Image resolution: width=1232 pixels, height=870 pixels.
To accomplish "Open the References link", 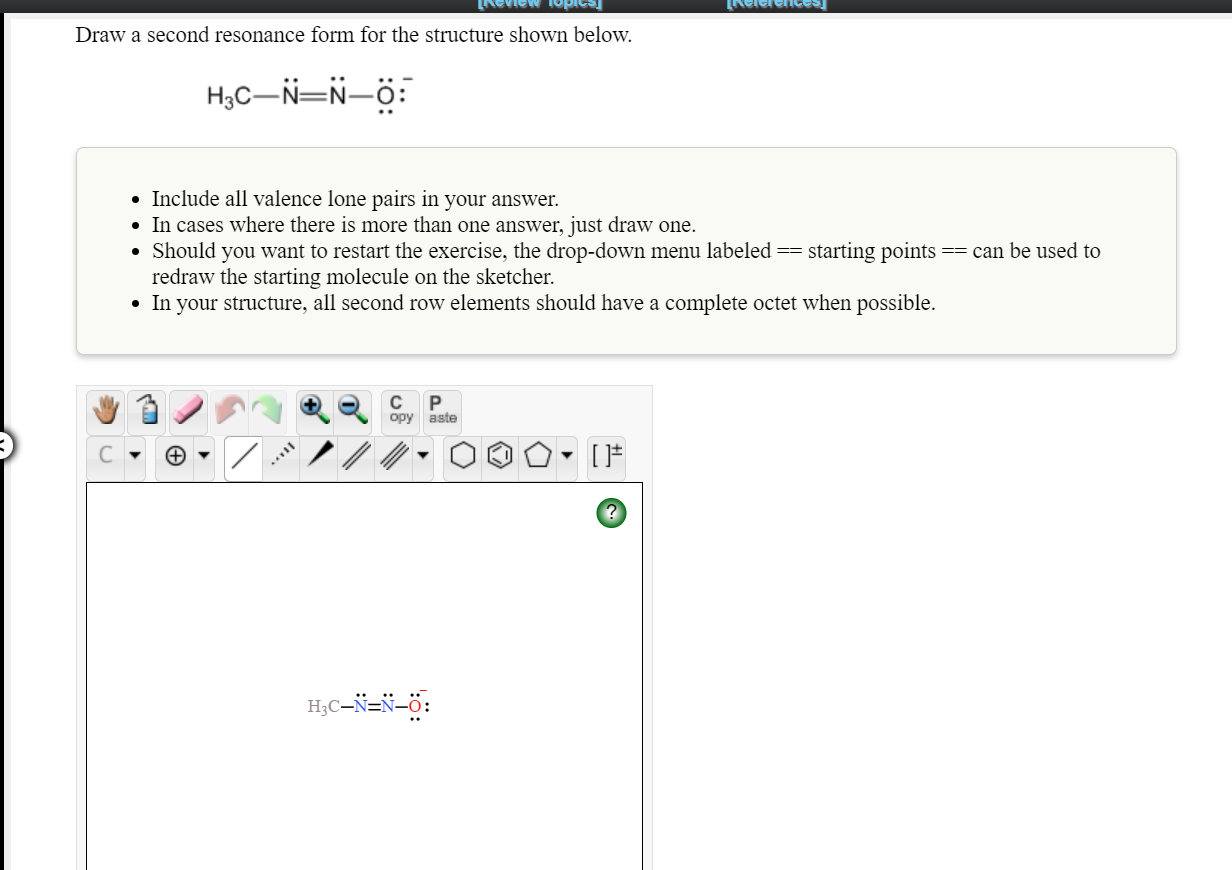I will (777, 4).
